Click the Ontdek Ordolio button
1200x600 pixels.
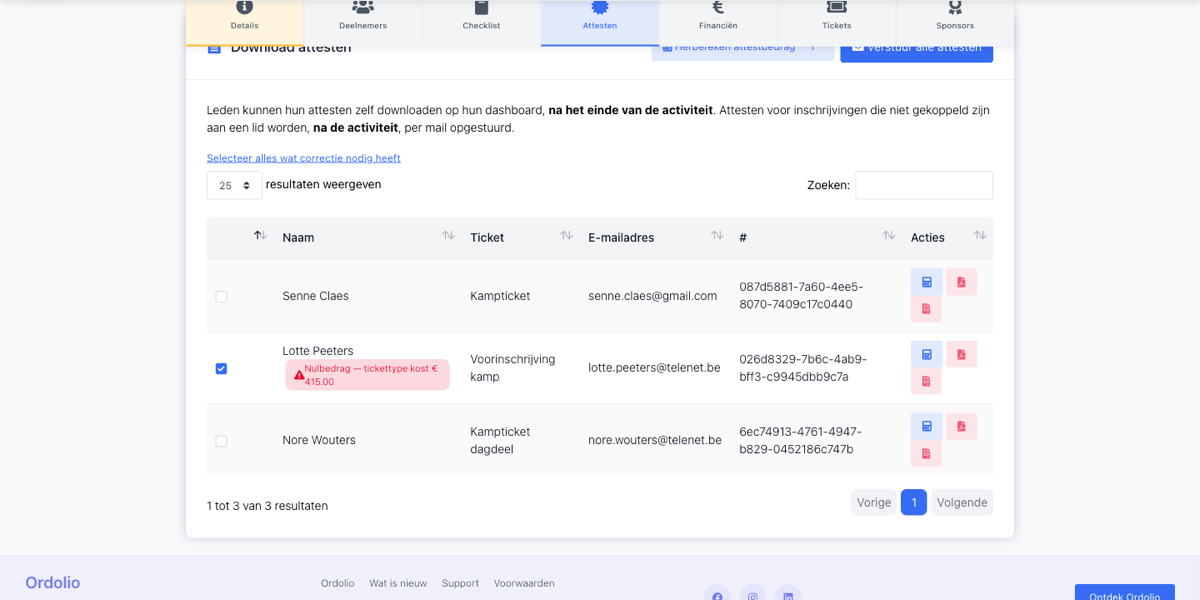(x=1125, y=592)
